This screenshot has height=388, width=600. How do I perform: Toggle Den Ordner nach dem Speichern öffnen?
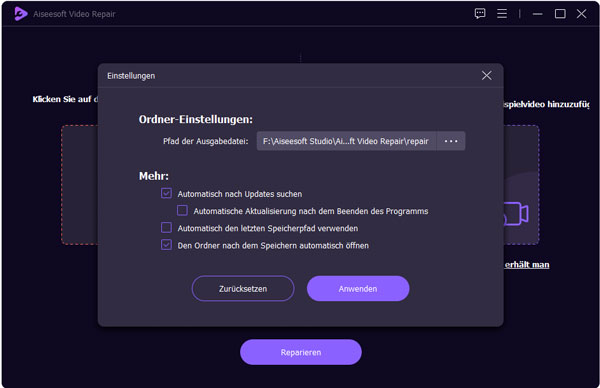[x=166, y=245]
